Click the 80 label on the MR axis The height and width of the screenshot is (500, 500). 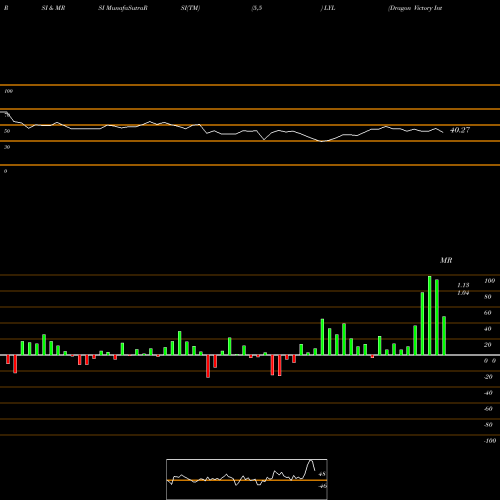coord(488,297)
